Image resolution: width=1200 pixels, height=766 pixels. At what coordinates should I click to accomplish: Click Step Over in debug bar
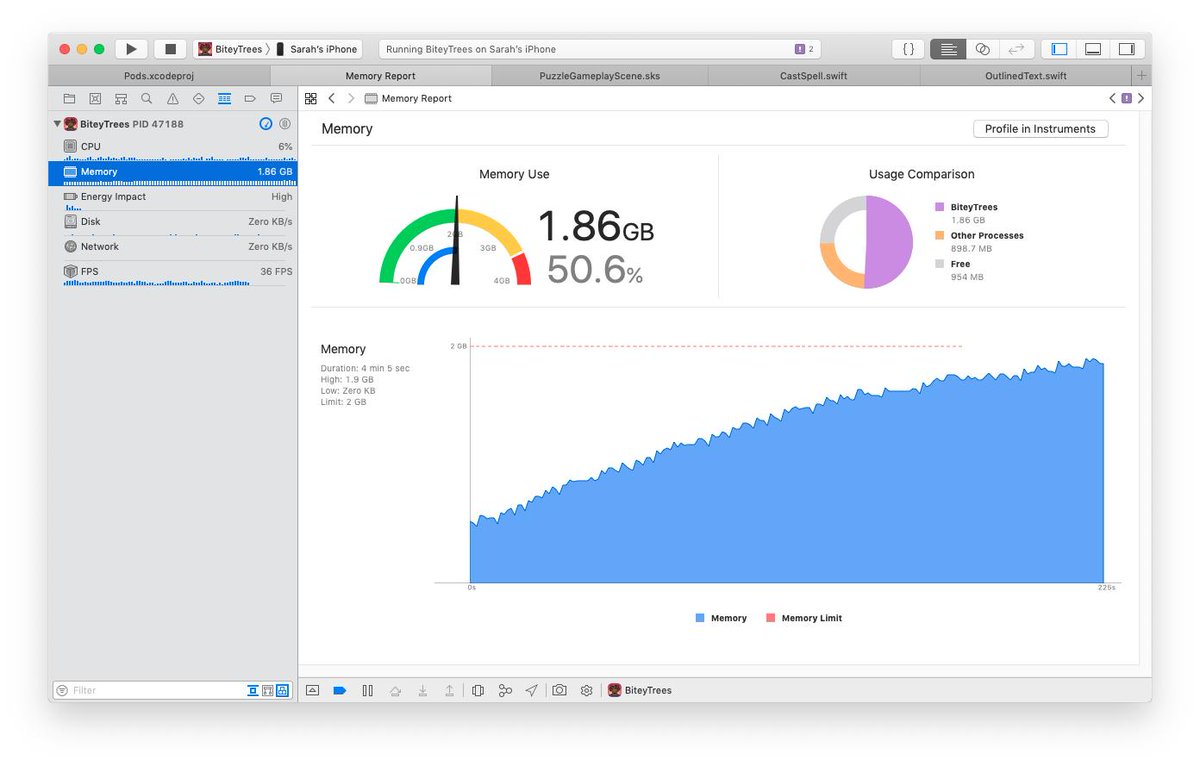(396, 690)
